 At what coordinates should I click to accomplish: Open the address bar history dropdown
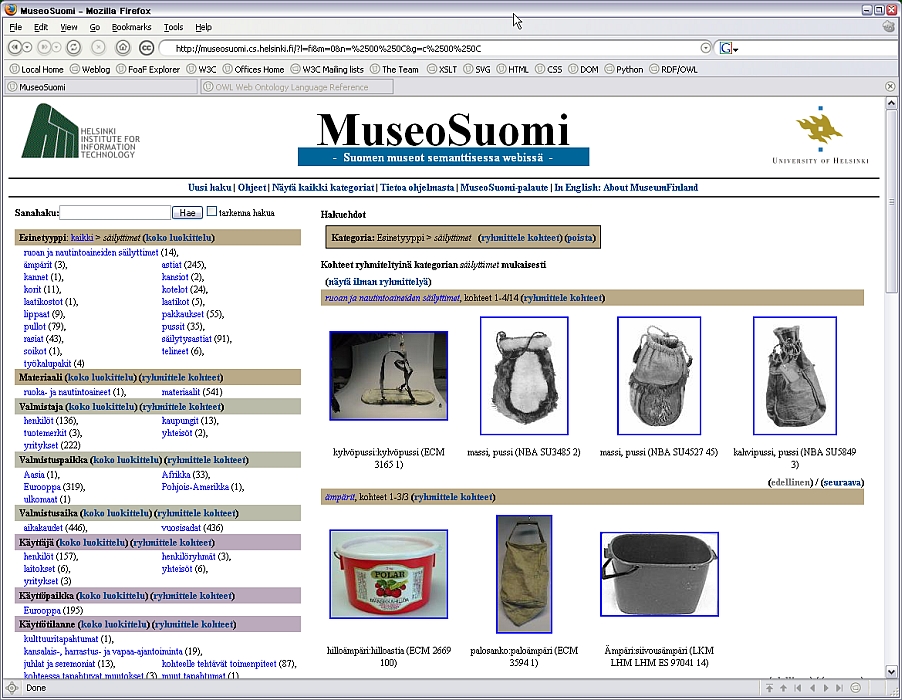(x=706, y=47)
